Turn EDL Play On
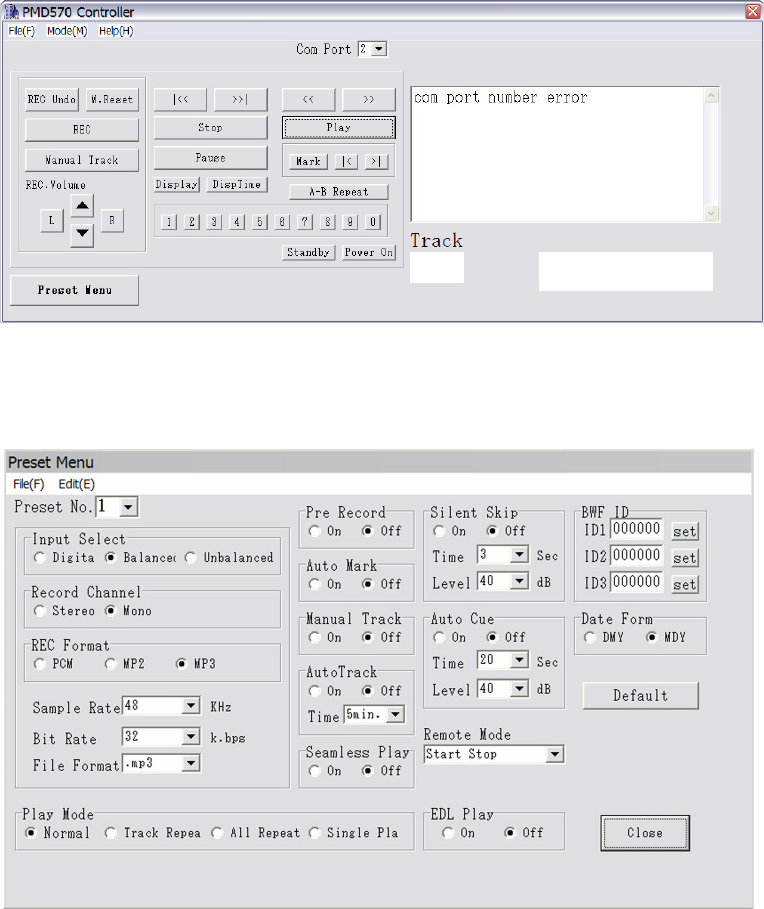 coord(448,833)
